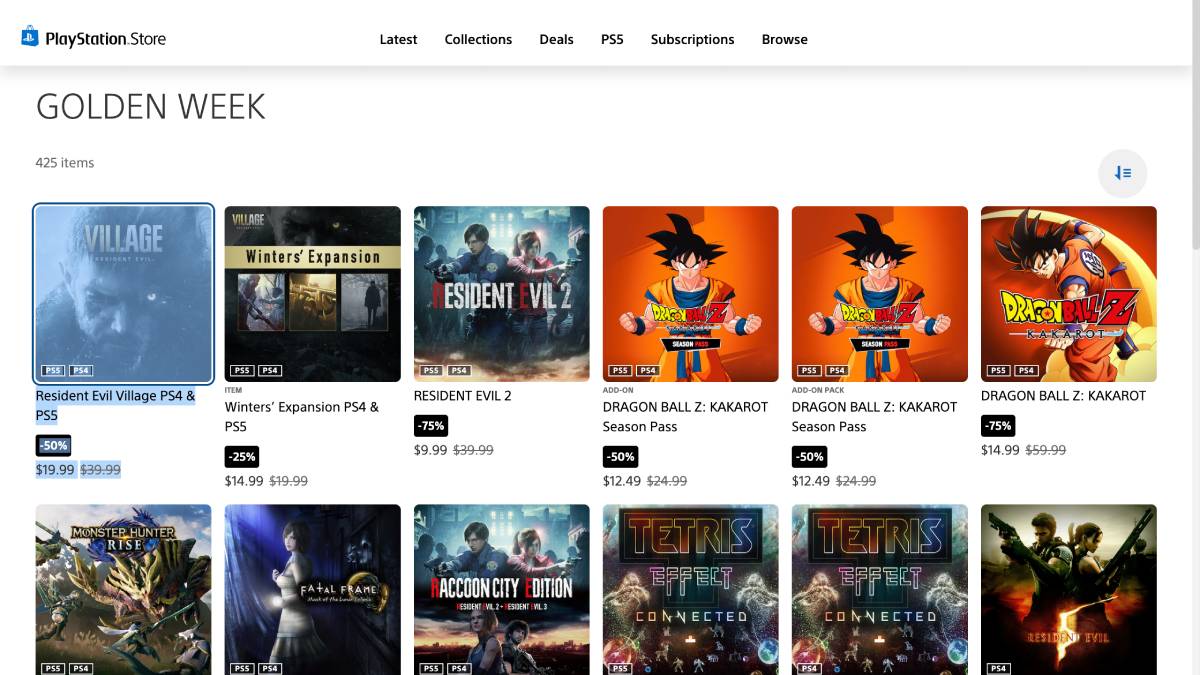1200x675 pixels.
Task: Click the PS5 badge on Monster Hunter Rise tile
Action: (52, 668)
